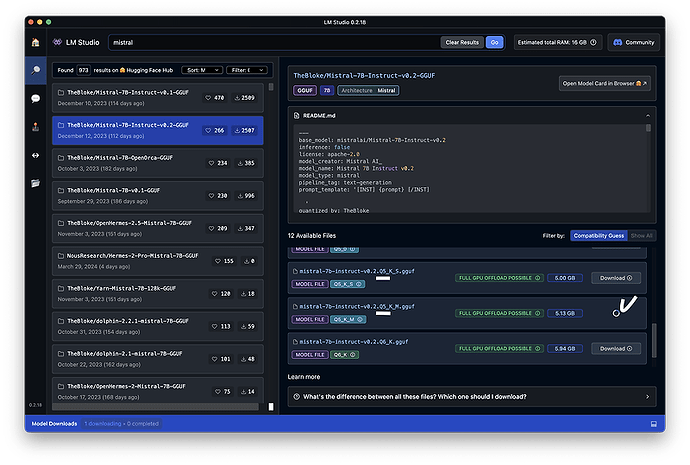Click the available files list scrollbar

(654, 341)
